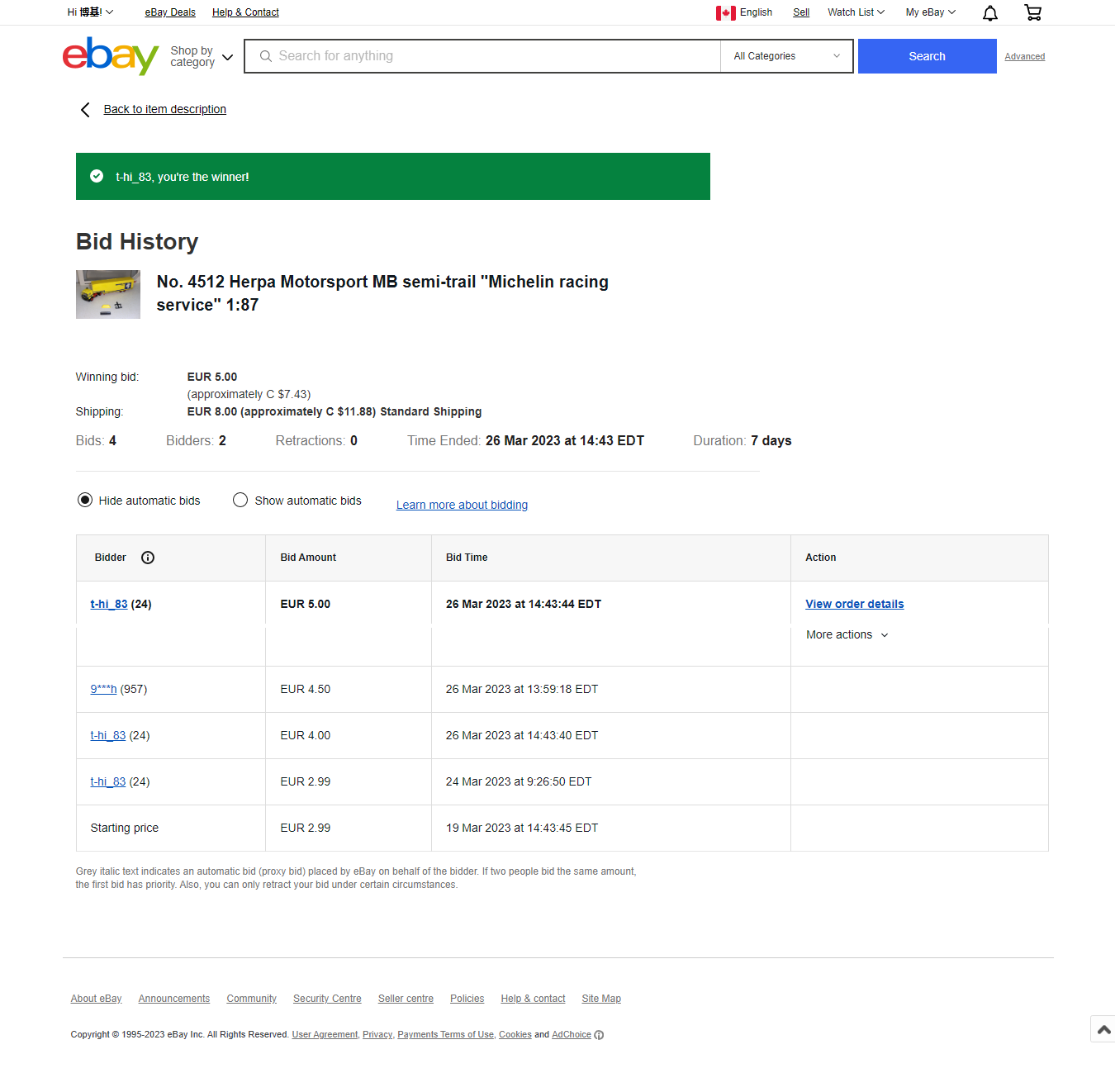Expand More actions dropdown
Screen dimensions: 1115x1092
pyautogui.click(x=847, y=634)
